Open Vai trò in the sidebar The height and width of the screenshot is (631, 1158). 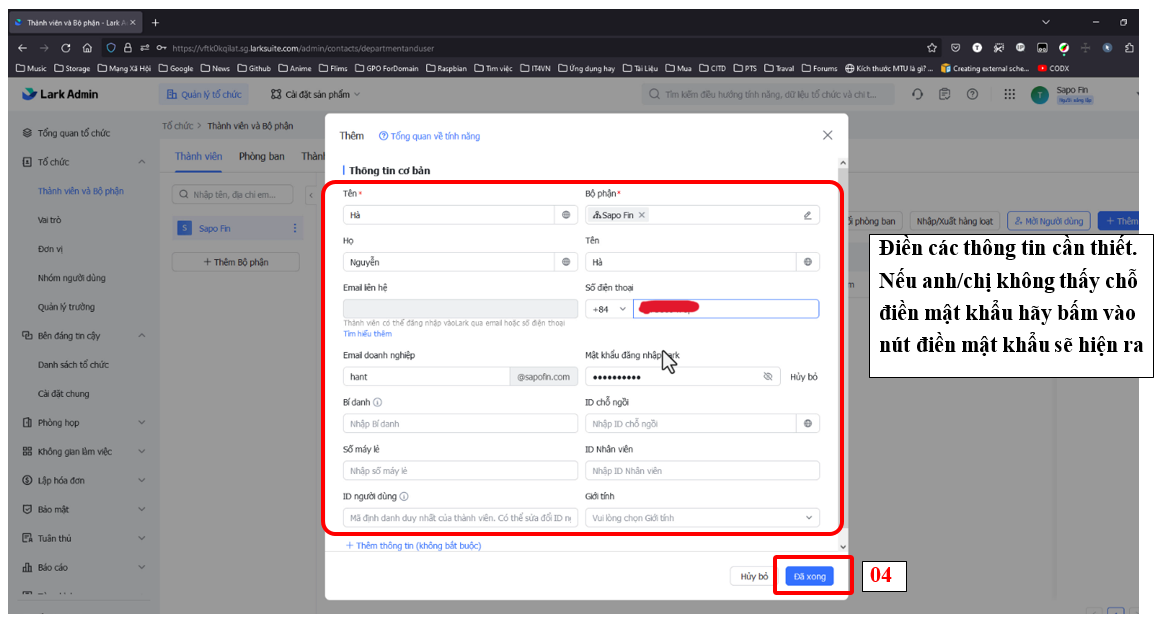[x=49, y=220]
